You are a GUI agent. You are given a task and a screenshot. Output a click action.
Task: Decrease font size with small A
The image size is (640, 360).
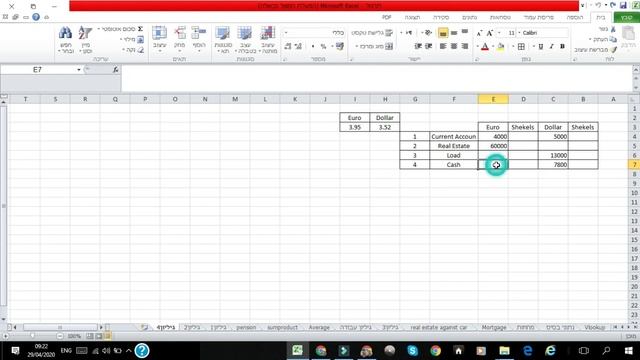[480, 33]
